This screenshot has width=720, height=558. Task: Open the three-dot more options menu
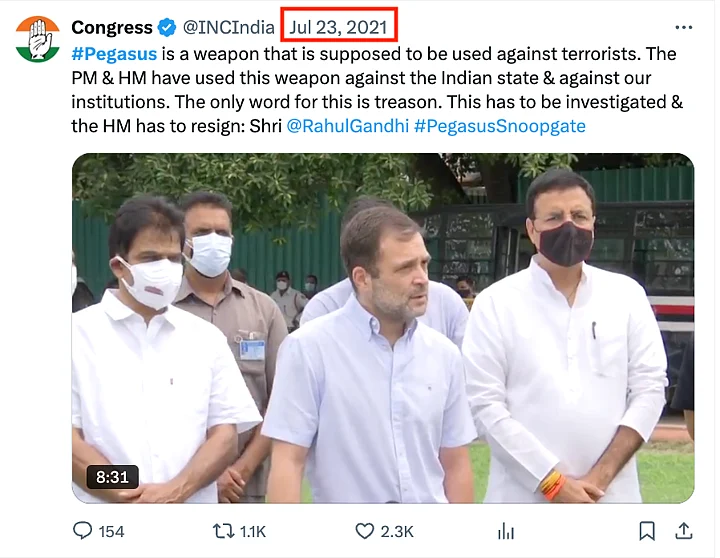683,27
